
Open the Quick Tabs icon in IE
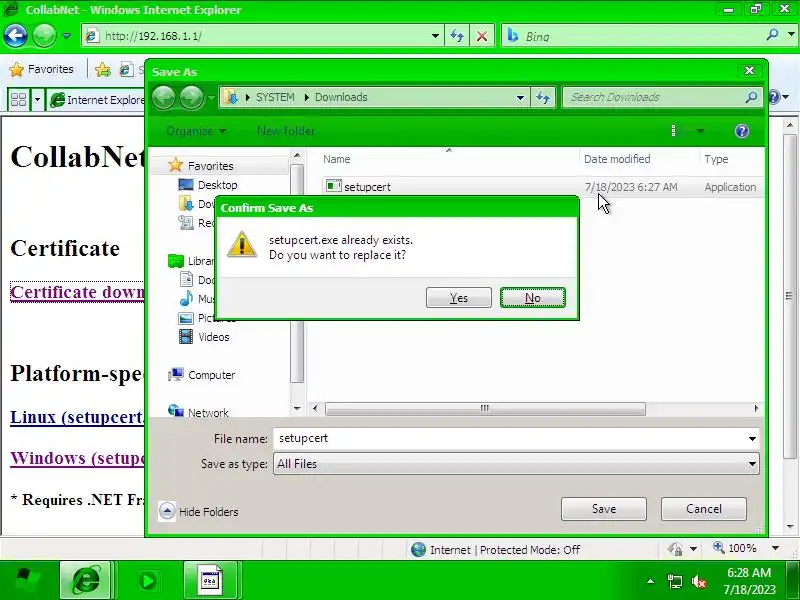[18, 99]
